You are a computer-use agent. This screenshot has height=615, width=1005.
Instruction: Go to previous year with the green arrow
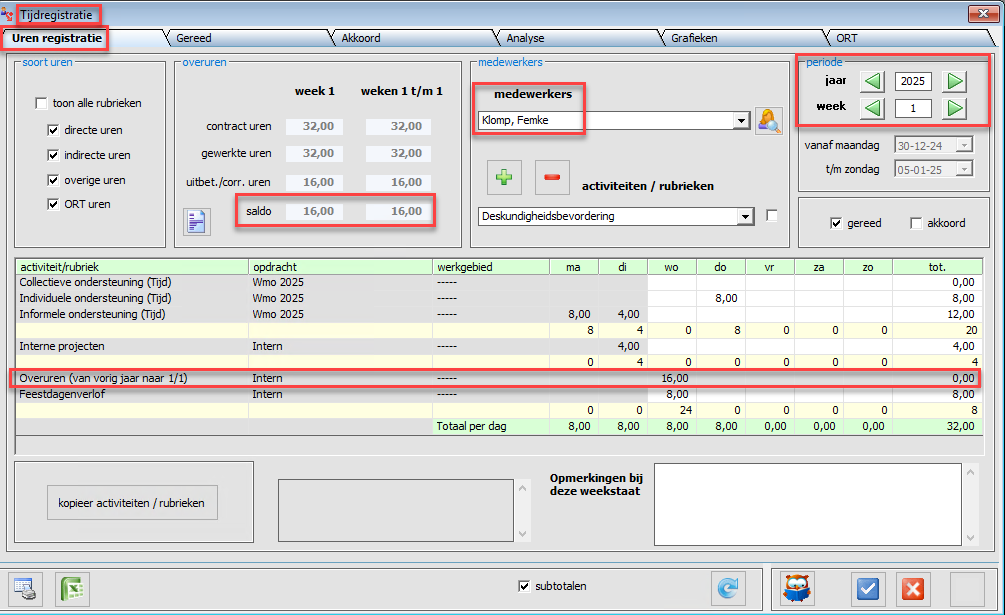click(x=872, y=81)
